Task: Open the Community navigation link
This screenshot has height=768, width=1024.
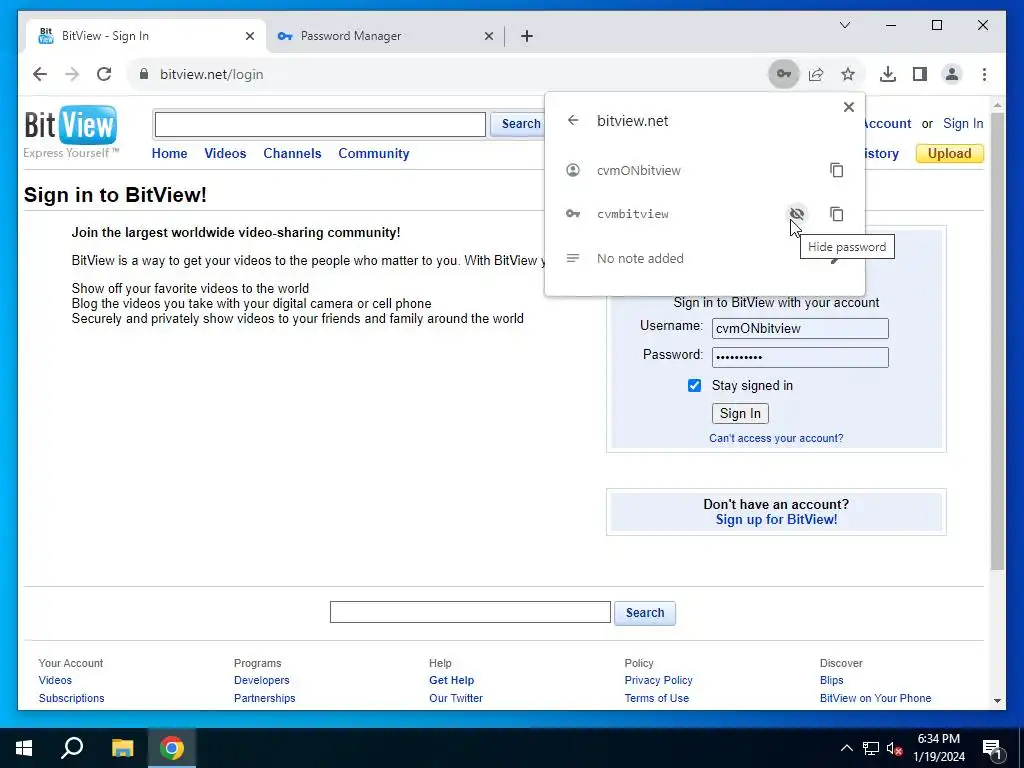Action: 374,153
